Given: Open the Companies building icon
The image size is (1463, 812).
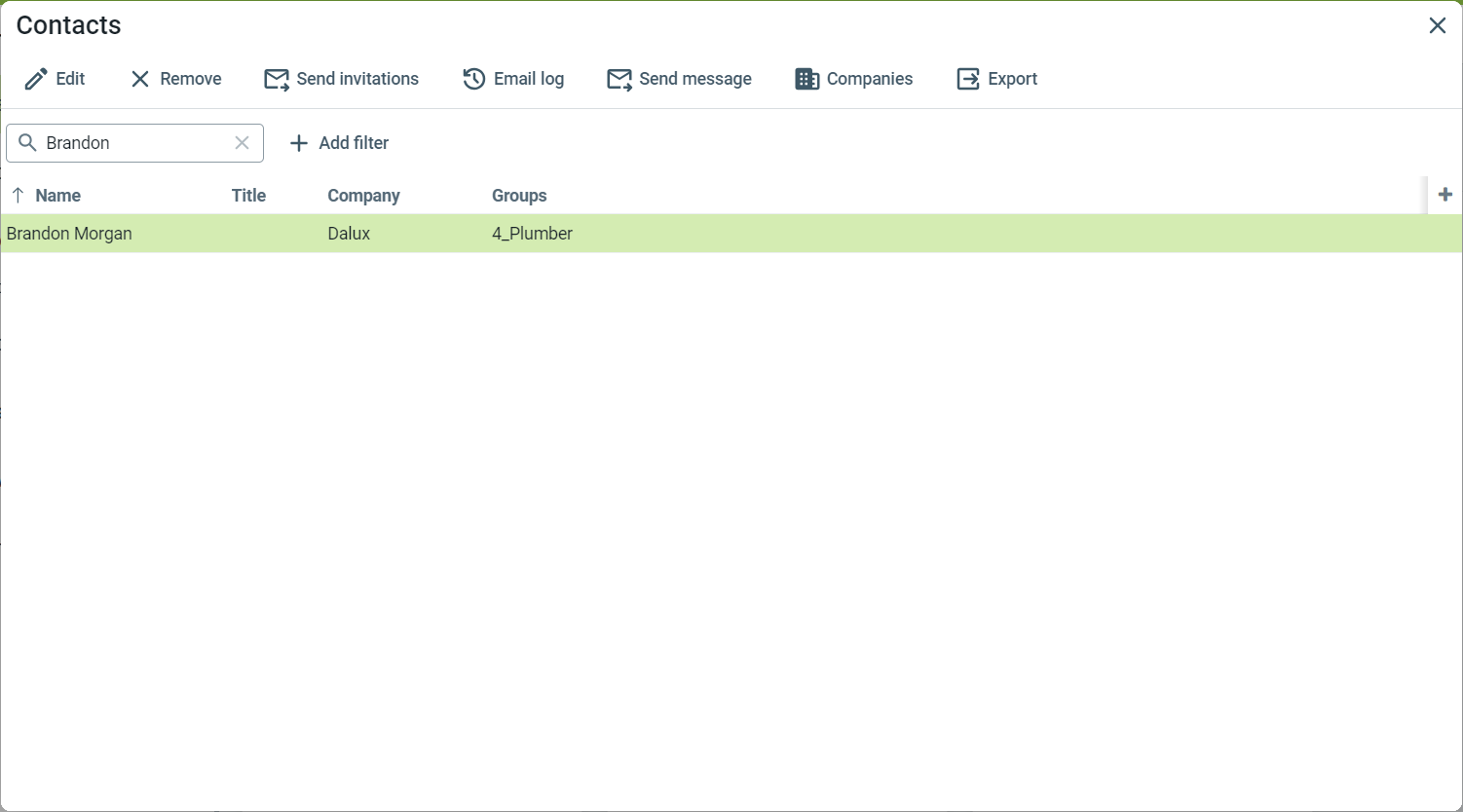Looking at the screenshot, I should tap(807, 80).
